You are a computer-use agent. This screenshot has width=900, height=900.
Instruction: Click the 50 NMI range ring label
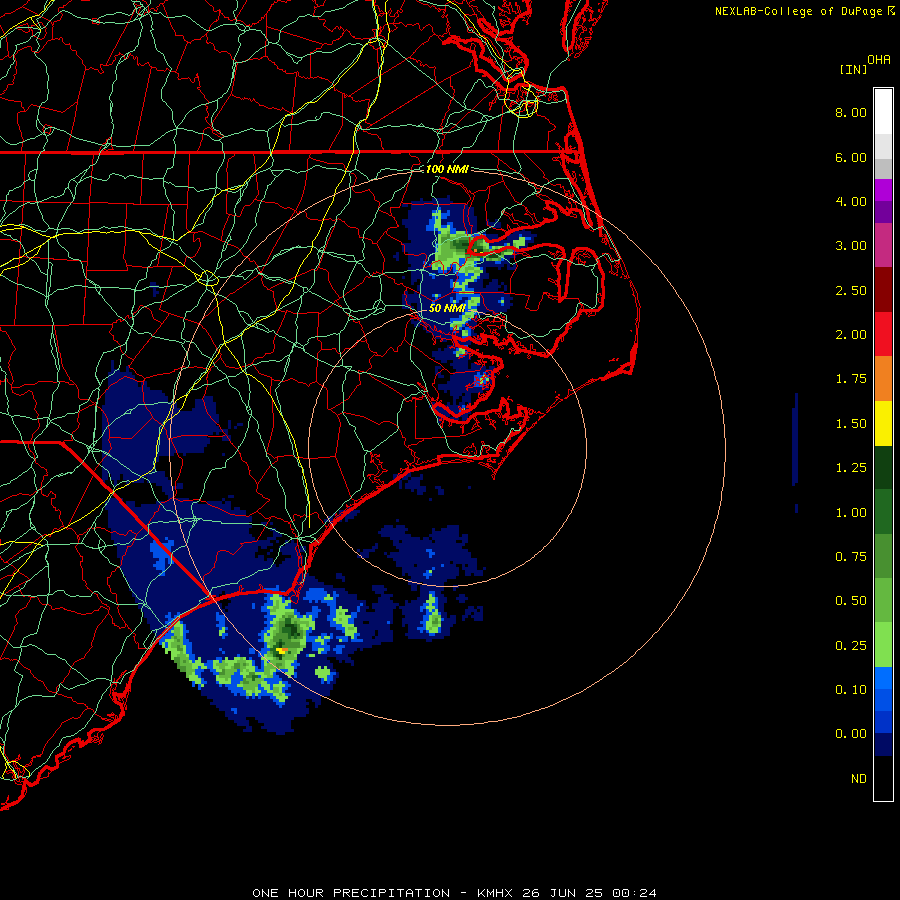[x=447, y=308]
